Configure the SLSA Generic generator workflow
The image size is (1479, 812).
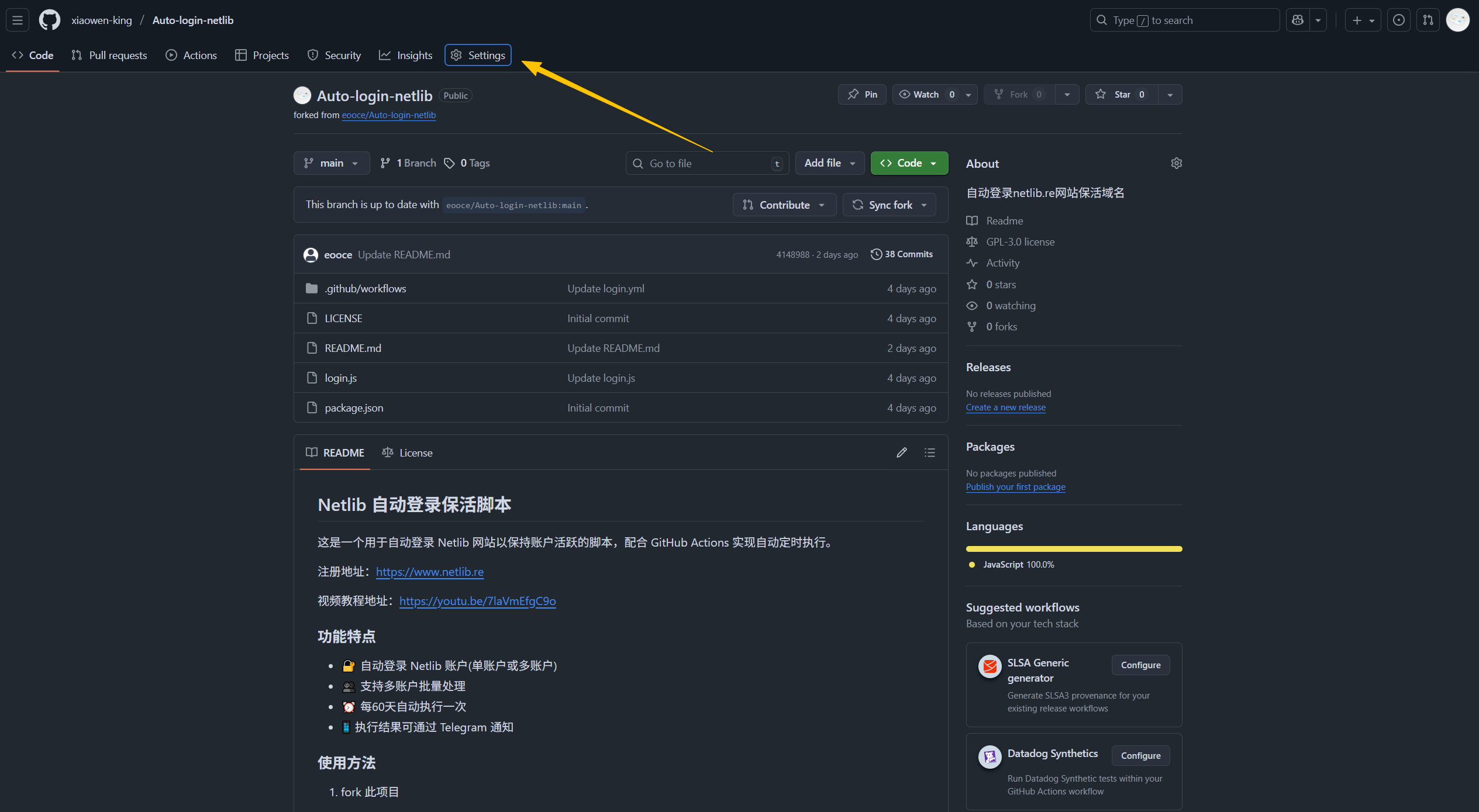[1140, 665]
